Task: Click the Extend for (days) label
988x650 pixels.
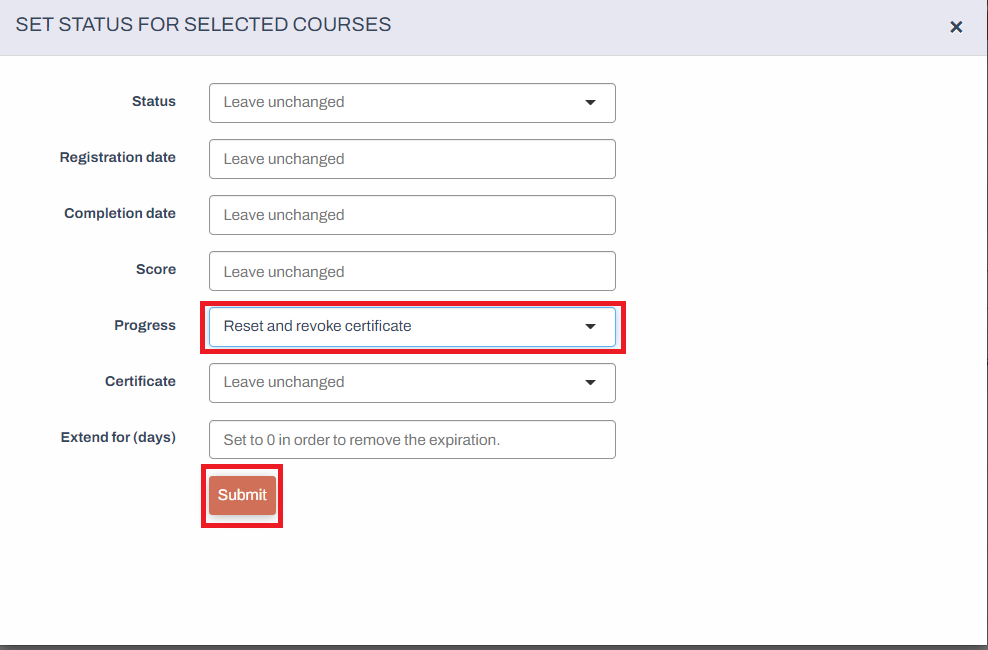Action: pos(118,437)
